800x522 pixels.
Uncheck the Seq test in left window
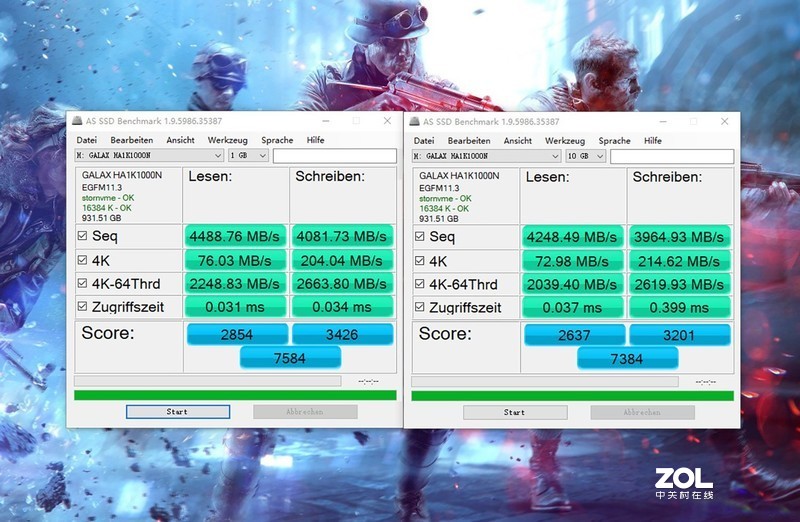(x=82, y=236)
